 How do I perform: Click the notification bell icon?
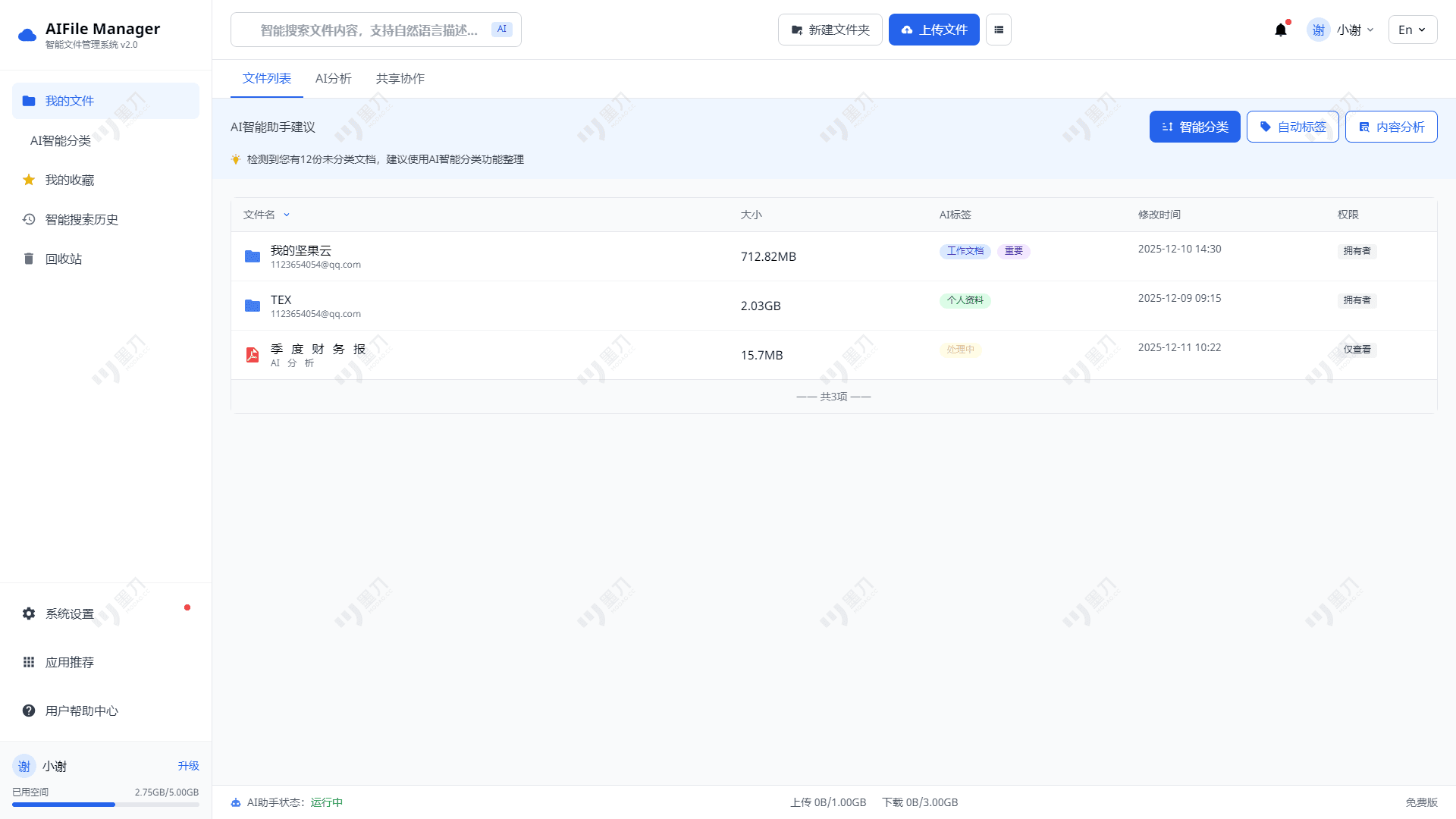(x=1281, y=30)
